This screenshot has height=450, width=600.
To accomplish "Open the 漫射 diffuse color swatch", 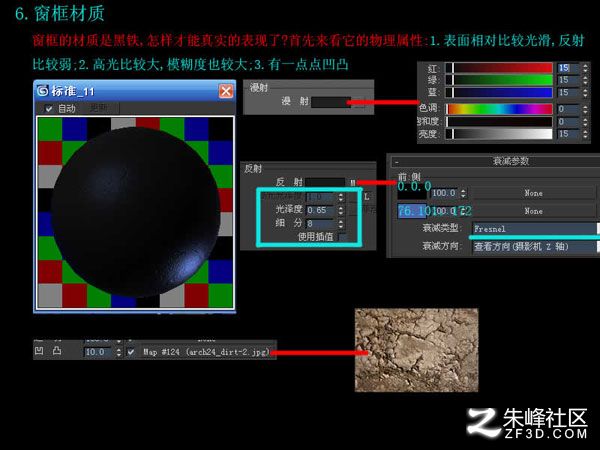I will pos(330,102).
